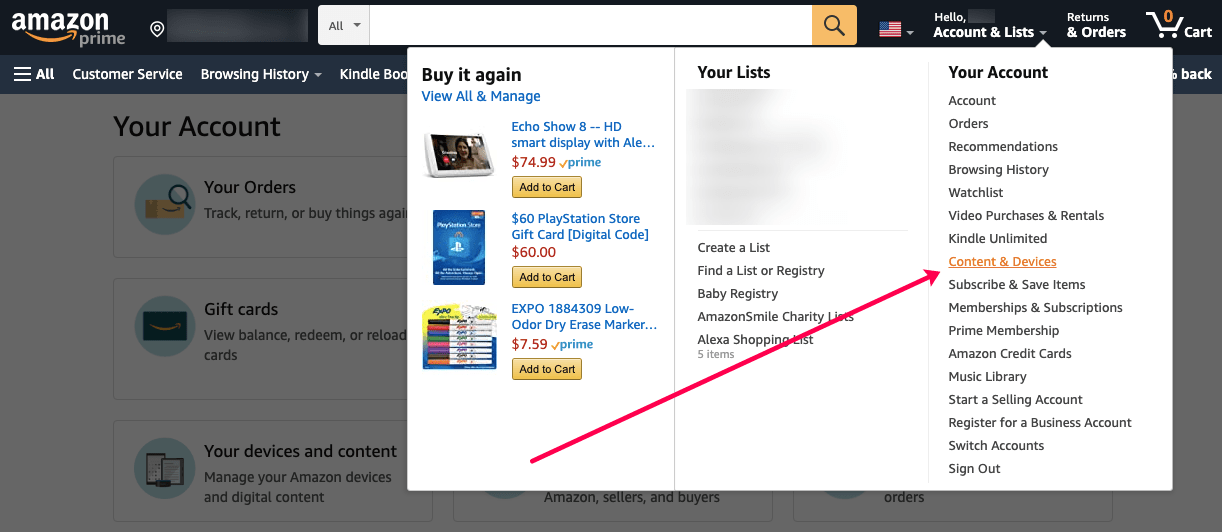Open the View All & Manage link
This screenshot has width=1222, height=532.
tap(481, 96)
